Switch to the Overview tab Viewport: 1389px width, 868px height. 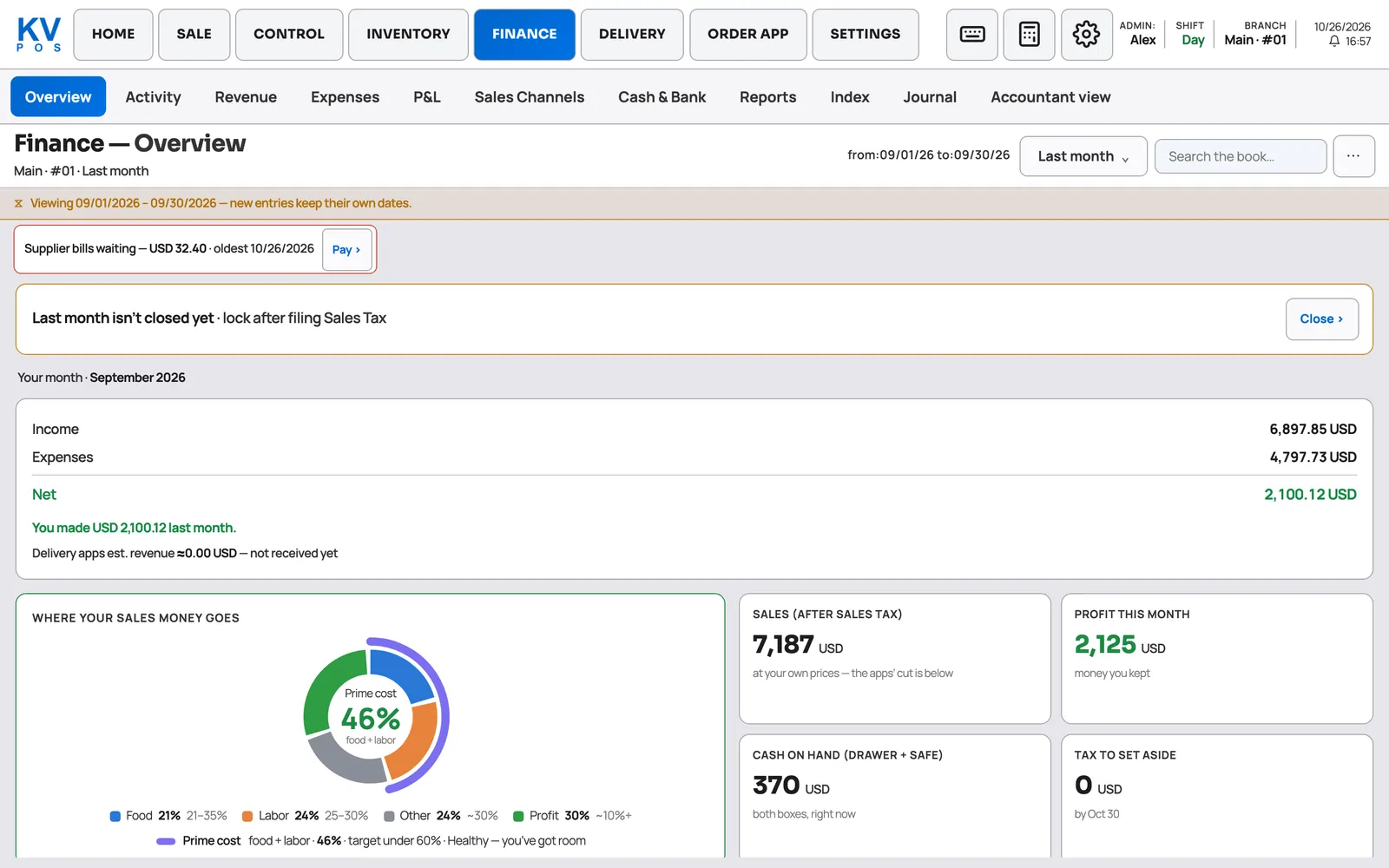pyautogui.click(x=58, y=96)
